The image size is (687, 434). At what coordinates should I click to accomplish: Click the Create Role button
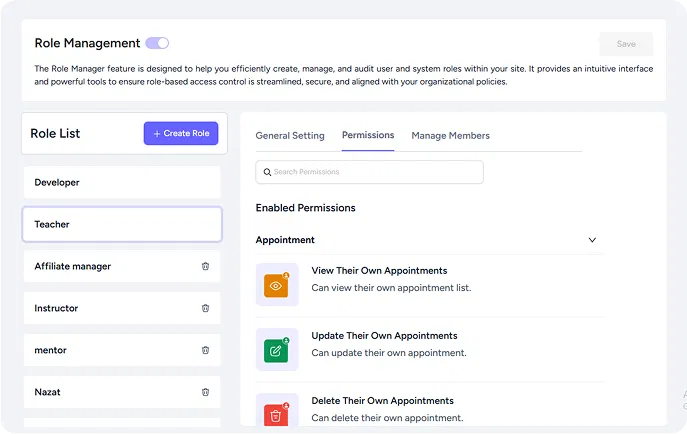(181, 133)
